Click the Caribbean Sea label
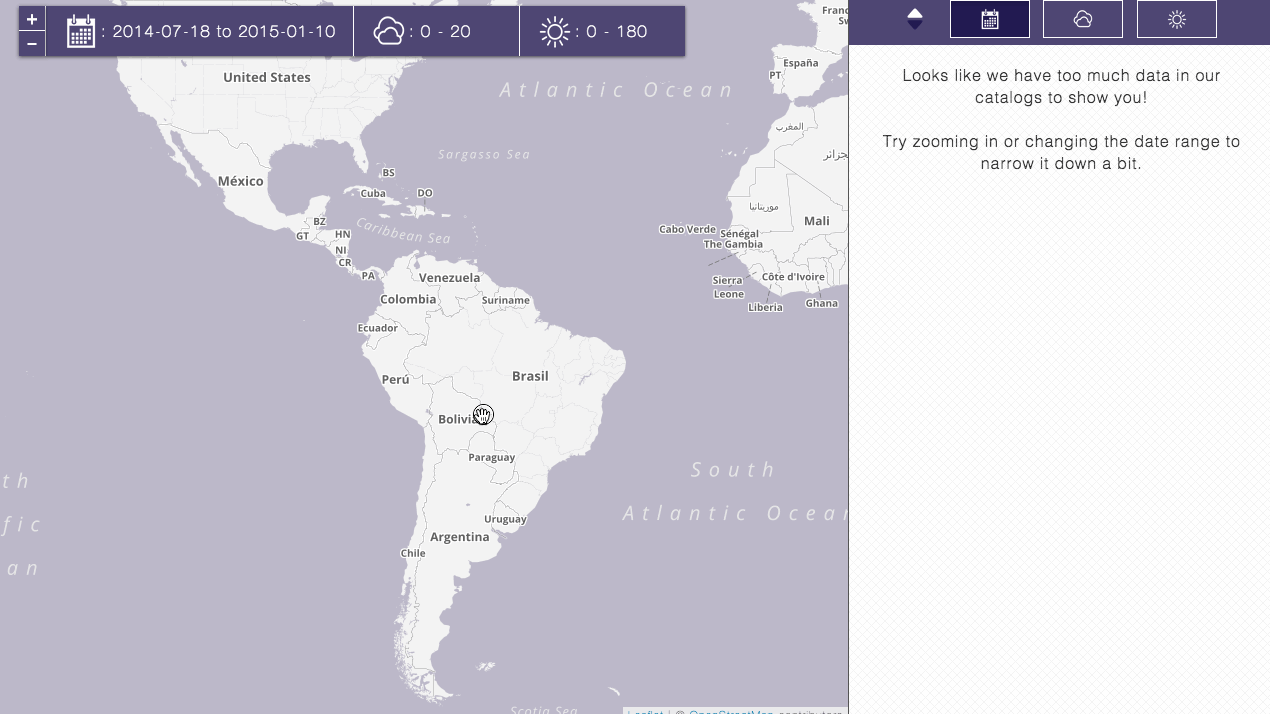 pyautogui.click(x=404, y=231)
